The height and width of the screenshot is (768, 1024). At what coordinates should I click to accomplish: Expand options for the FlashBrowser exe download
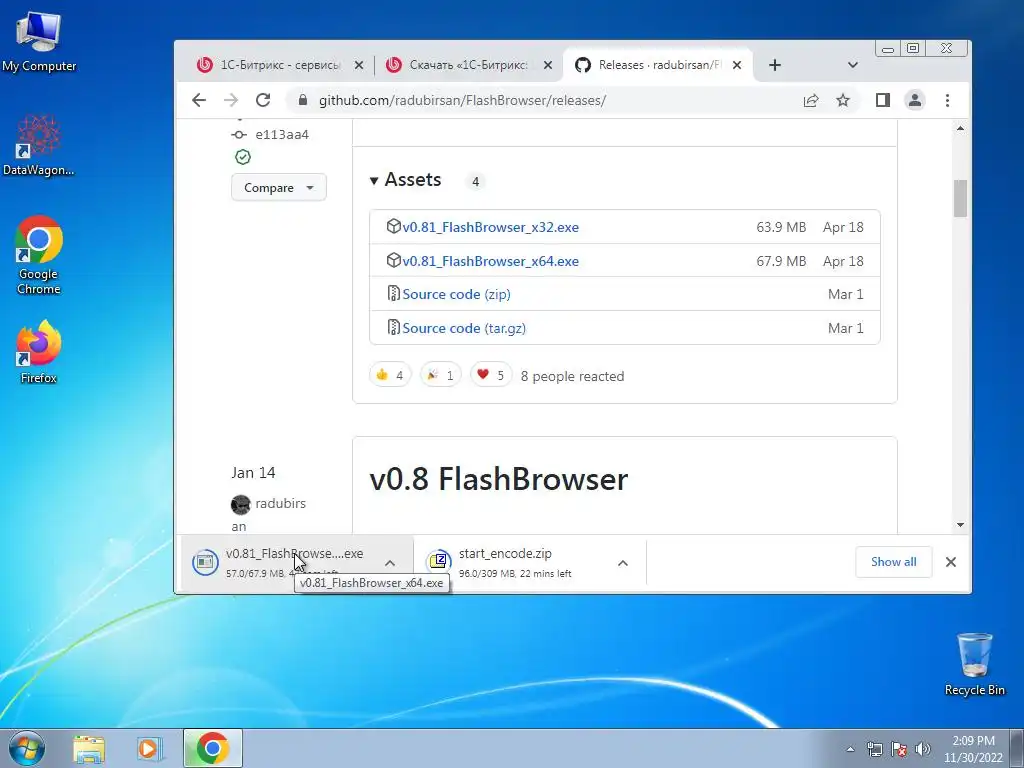pos(390,563)
